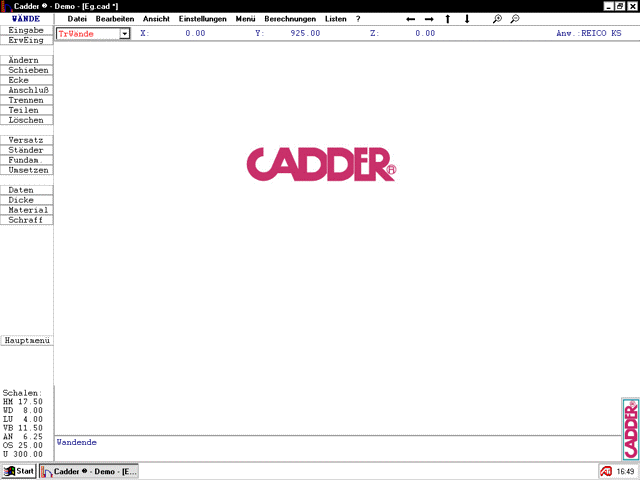Click the Schieben button

[27, 70]
